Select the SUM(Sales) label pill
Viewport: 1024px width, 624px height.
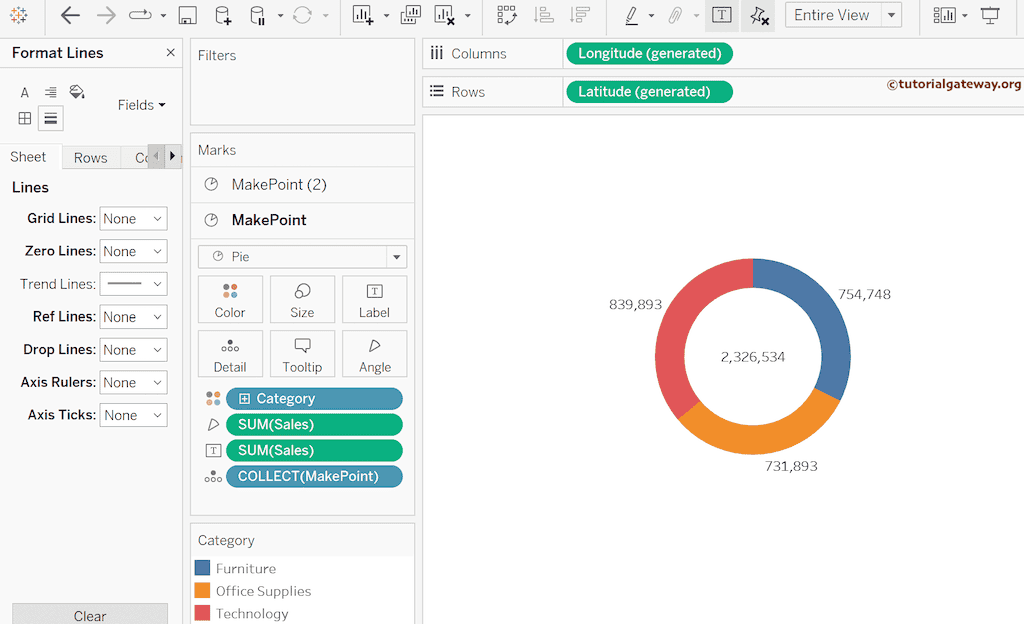point(314,450)
